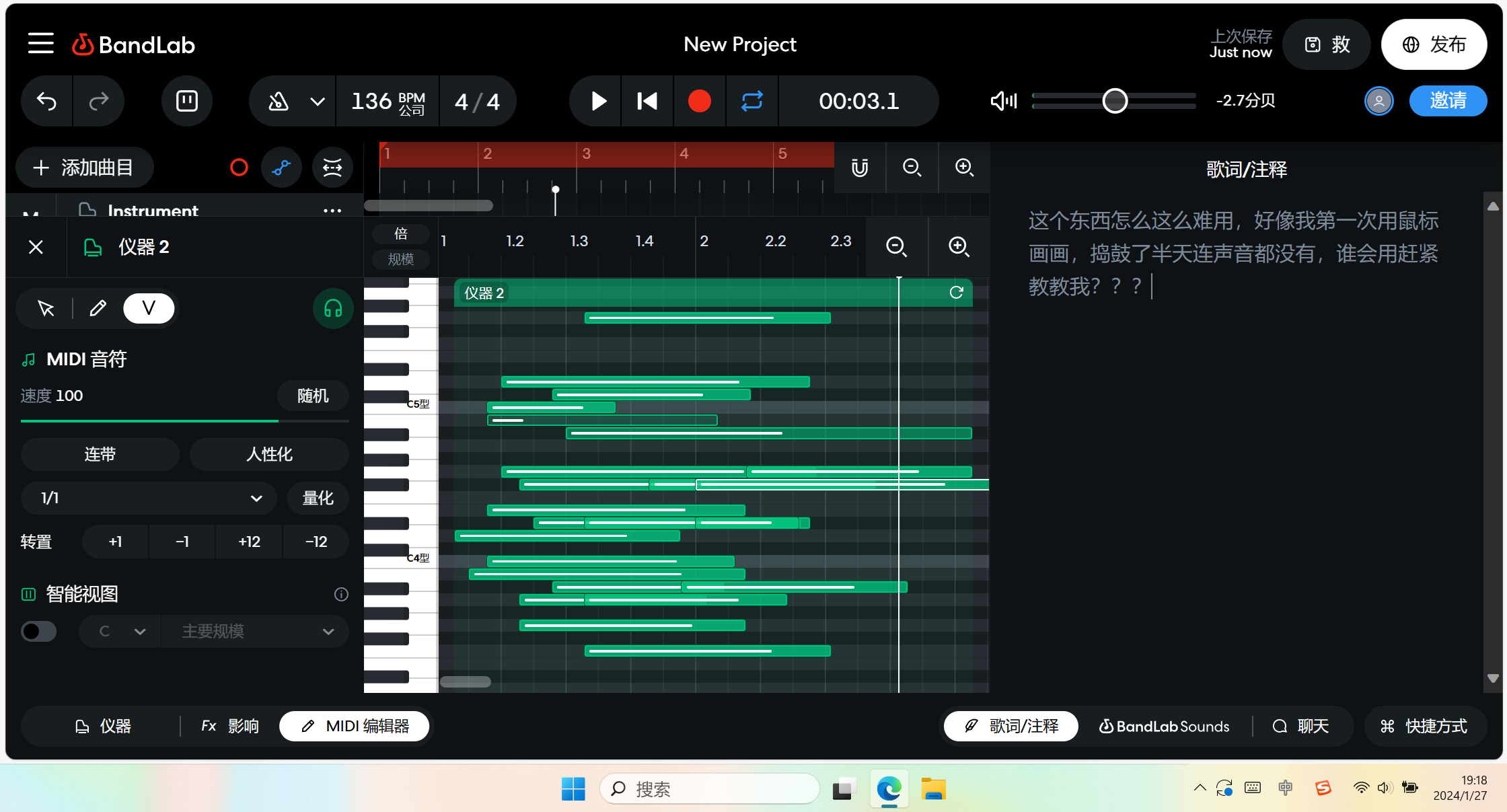
Task: Switch to the 仪器 instrument tab
Action: 102,726
